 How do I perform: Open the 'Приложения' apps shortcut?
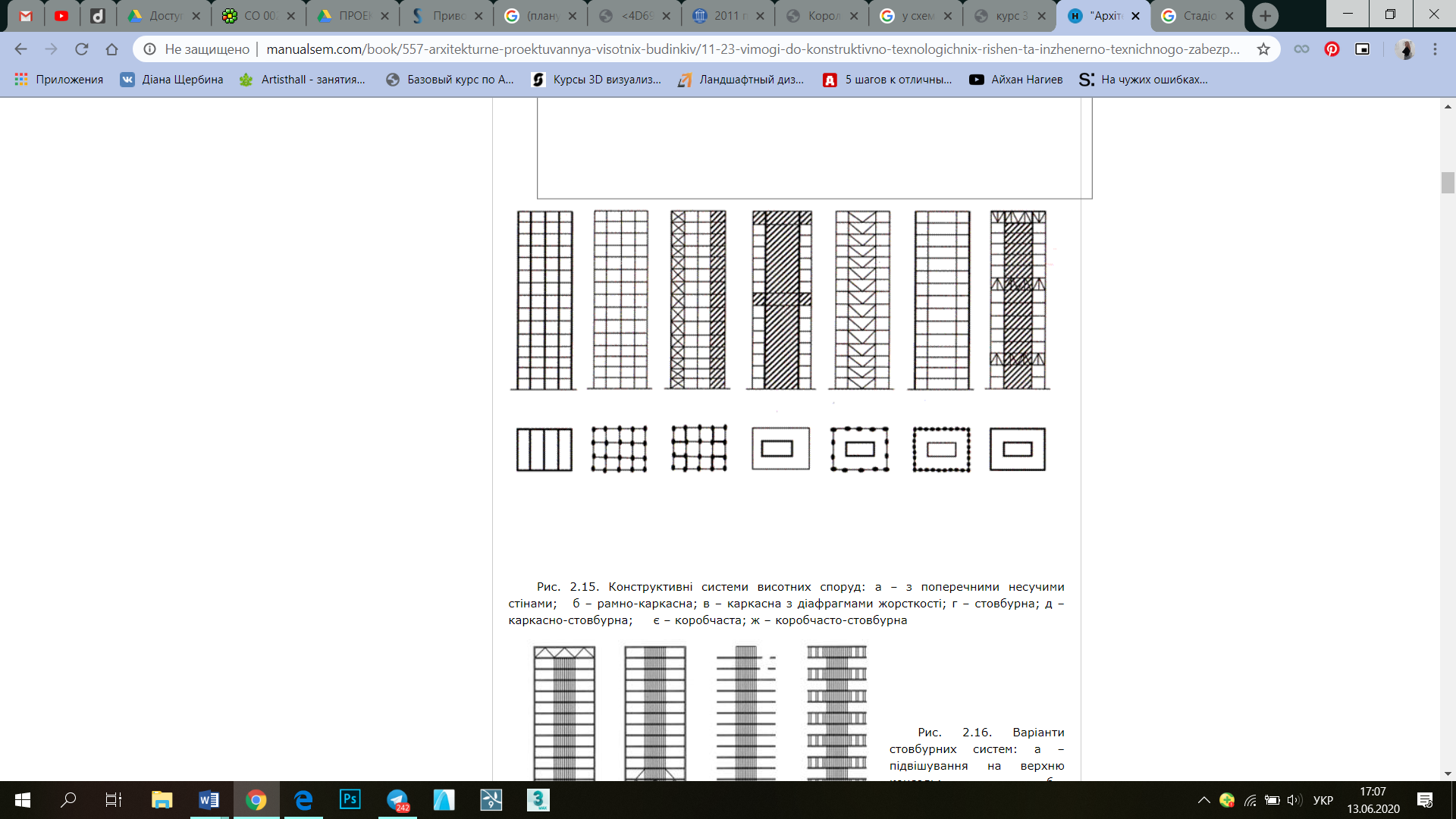pos(58,80)
